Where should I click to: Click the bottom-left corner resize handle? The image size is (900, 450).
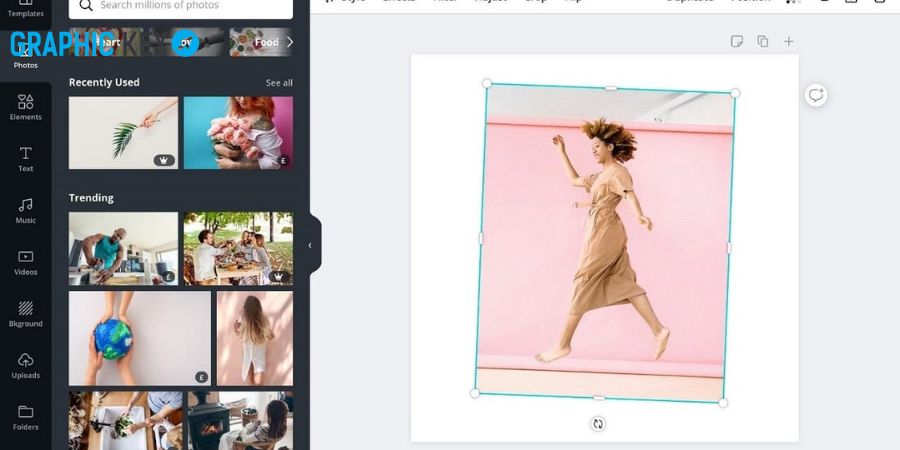tap(475, 393)
